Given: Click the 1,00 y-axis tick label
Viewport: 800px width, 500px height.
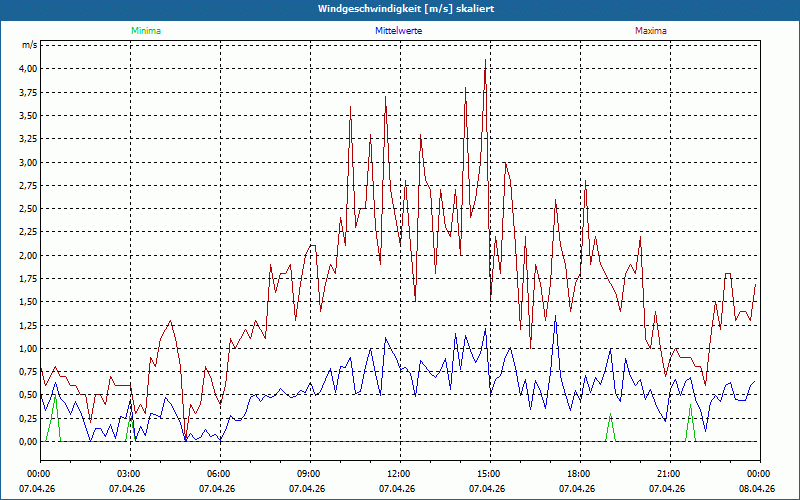Looking at the screenshot, I should 27,349.
